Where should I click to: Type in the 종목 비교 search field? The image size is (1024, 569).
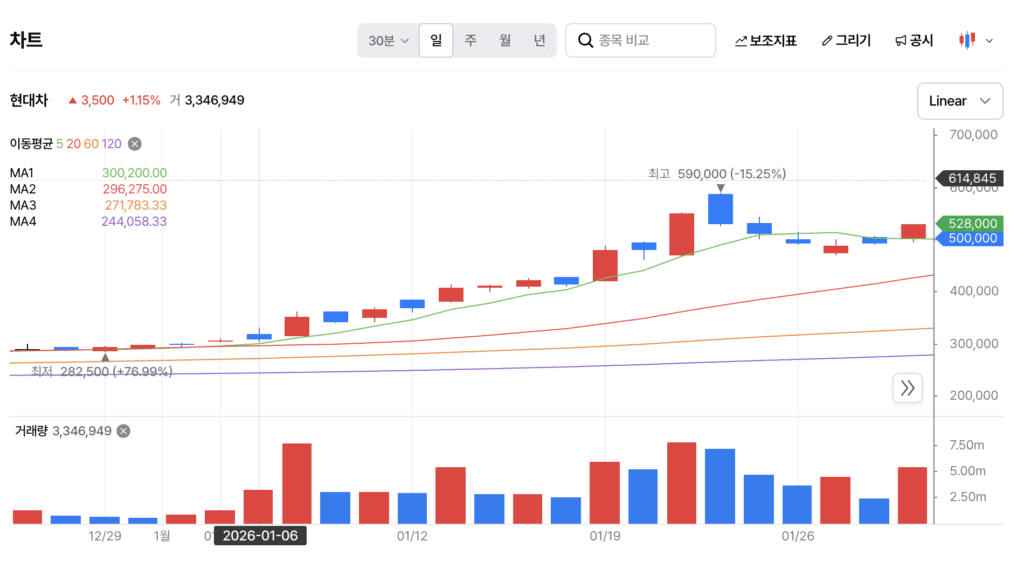click(650, 41)
